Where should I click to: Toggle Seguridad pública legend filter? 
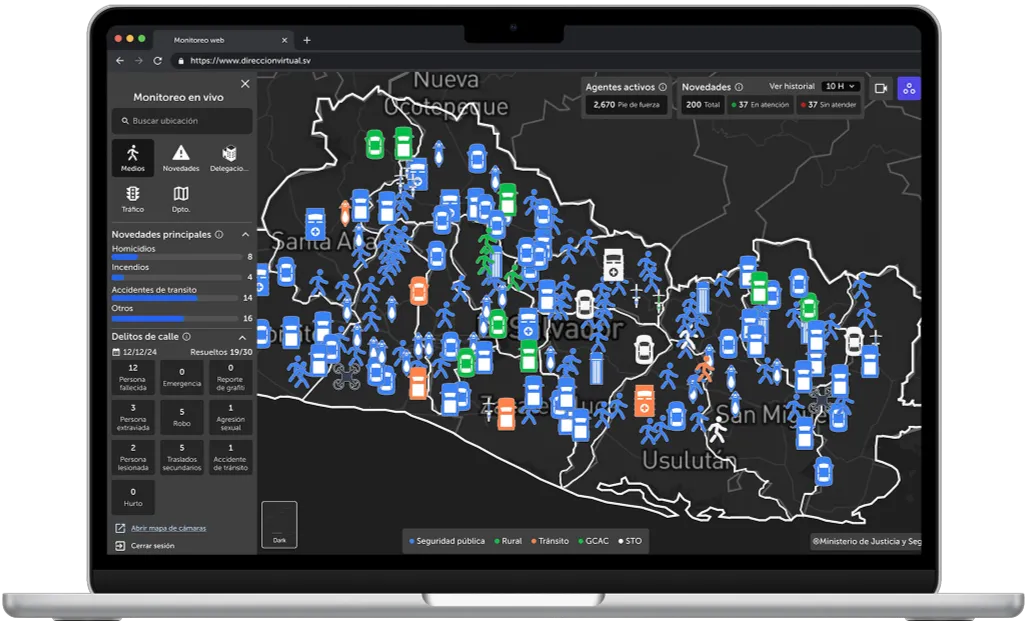click(447, 541)
